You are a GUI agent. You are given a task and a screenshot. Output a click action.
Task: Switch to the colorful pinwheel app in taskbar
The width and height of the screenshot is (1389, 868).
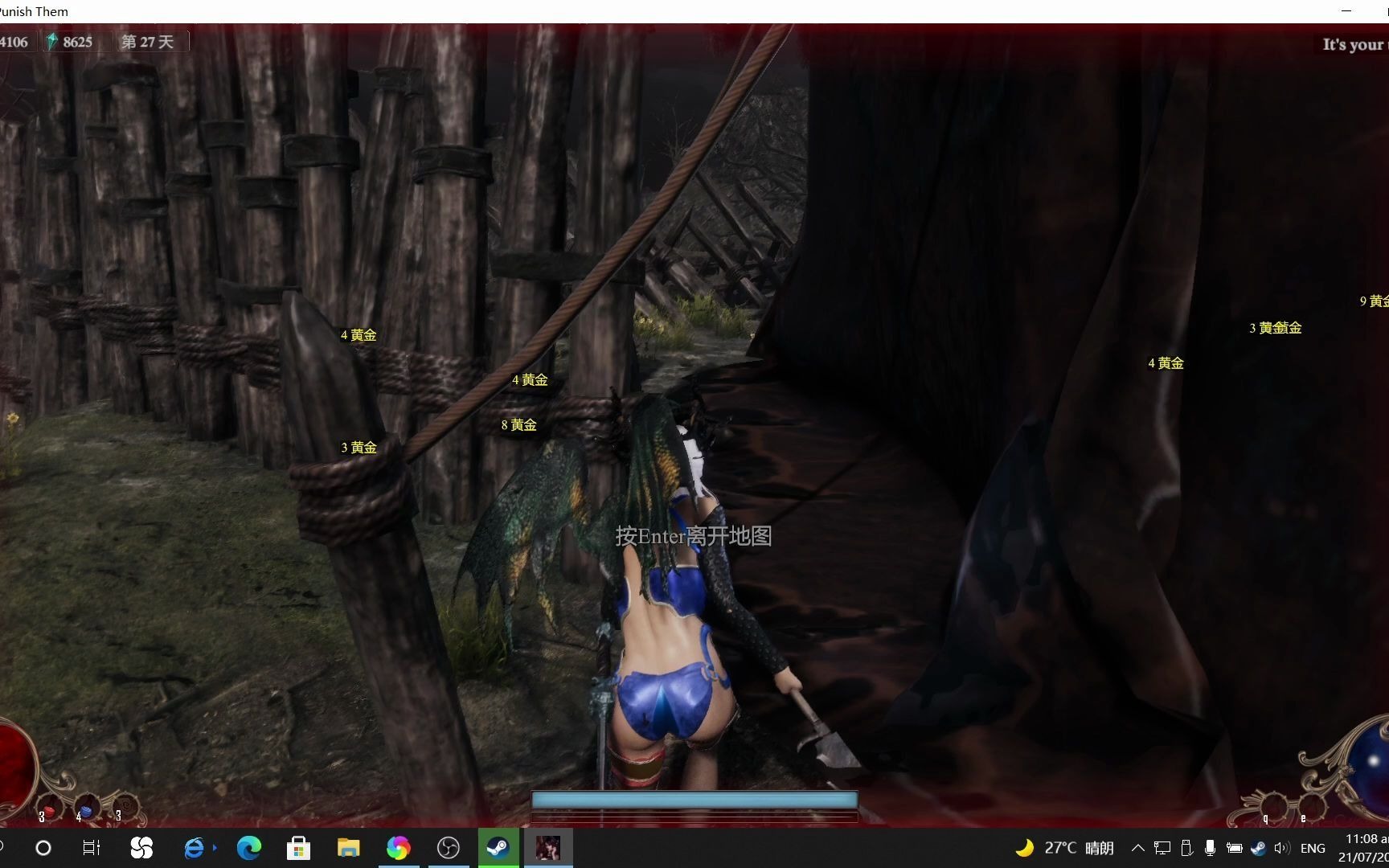click(398, 848)
